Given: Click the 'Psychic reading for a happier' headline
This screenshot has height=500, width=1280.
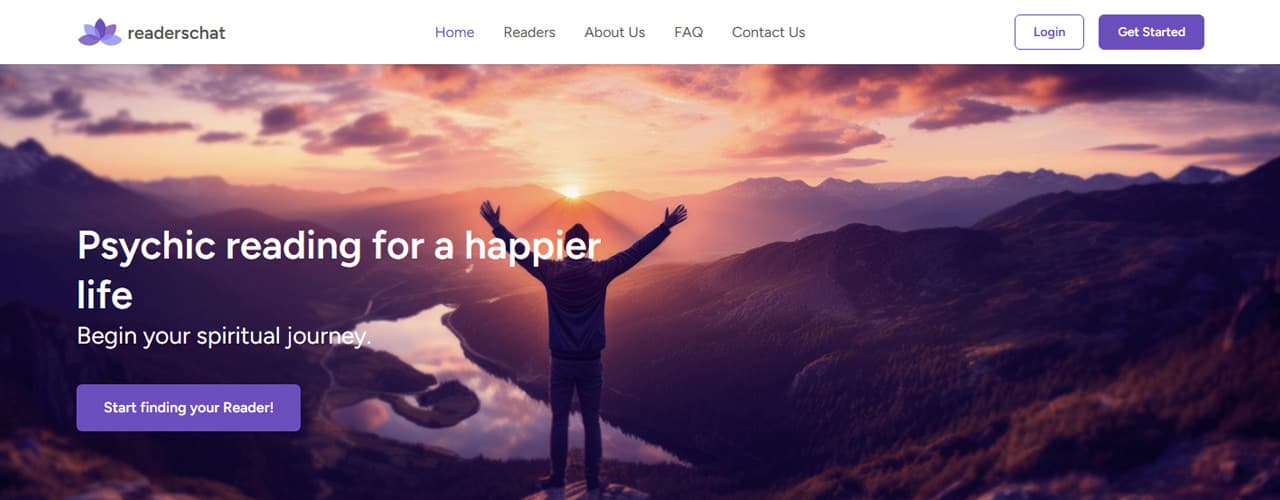Looking at the screenshot, I should (x=339, y=246).
